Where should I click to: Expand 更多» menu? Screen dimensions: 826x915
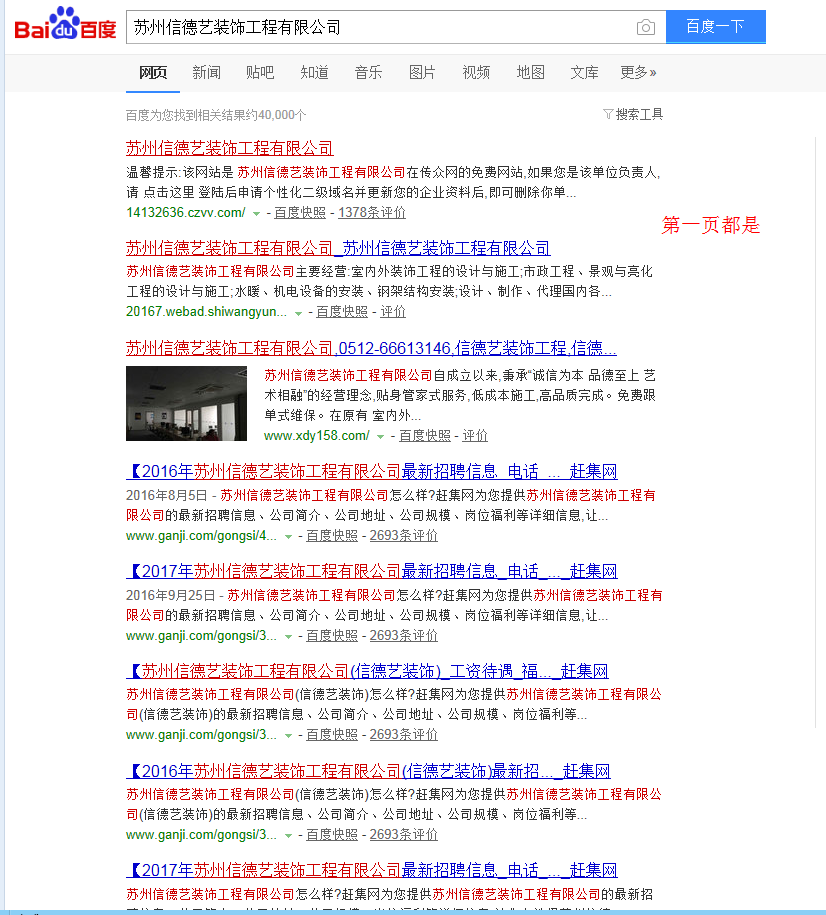pyautogui.click(x=638, y=72)
